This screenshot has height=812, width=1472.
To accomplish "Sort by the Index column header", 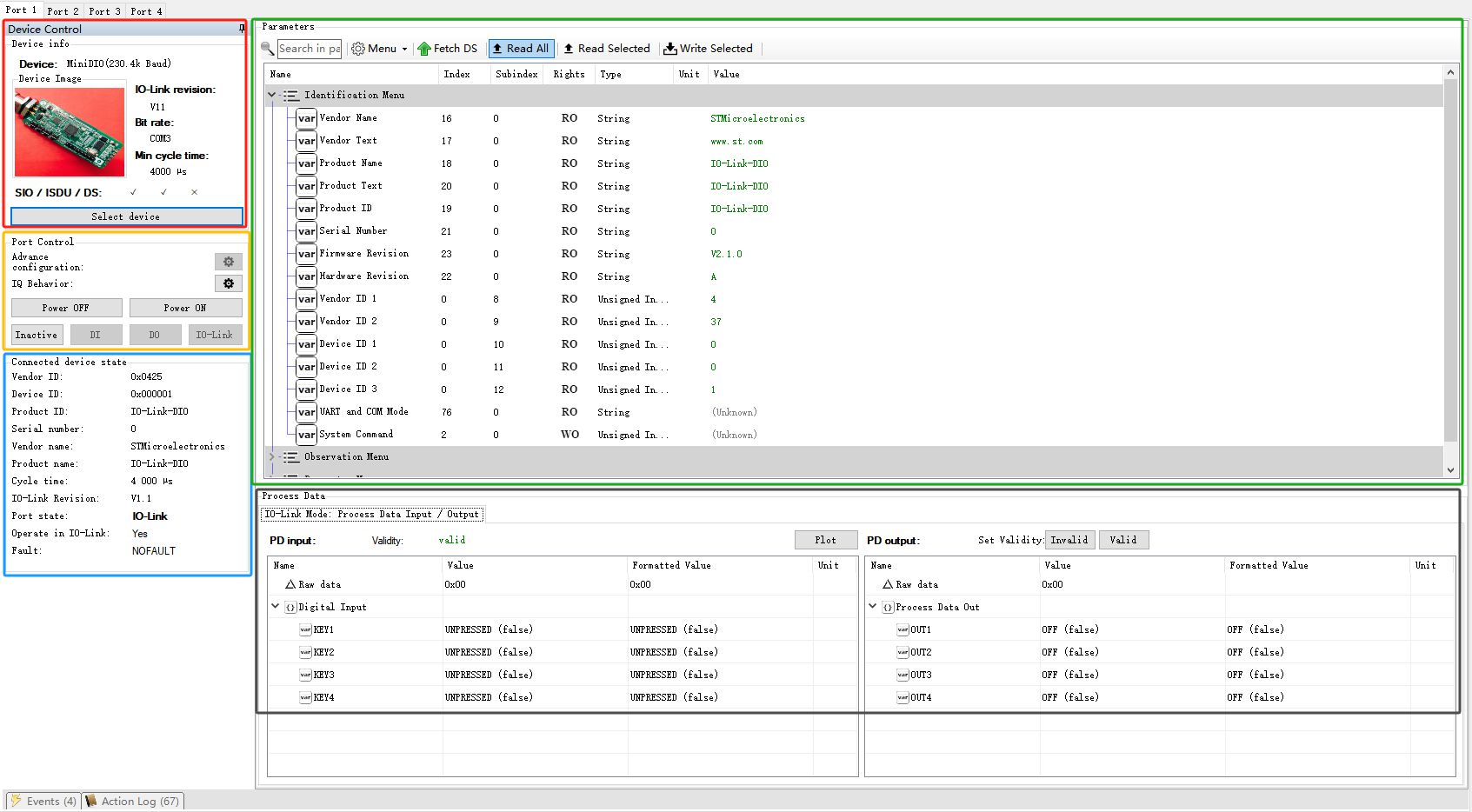I will (x=464, y=75).
